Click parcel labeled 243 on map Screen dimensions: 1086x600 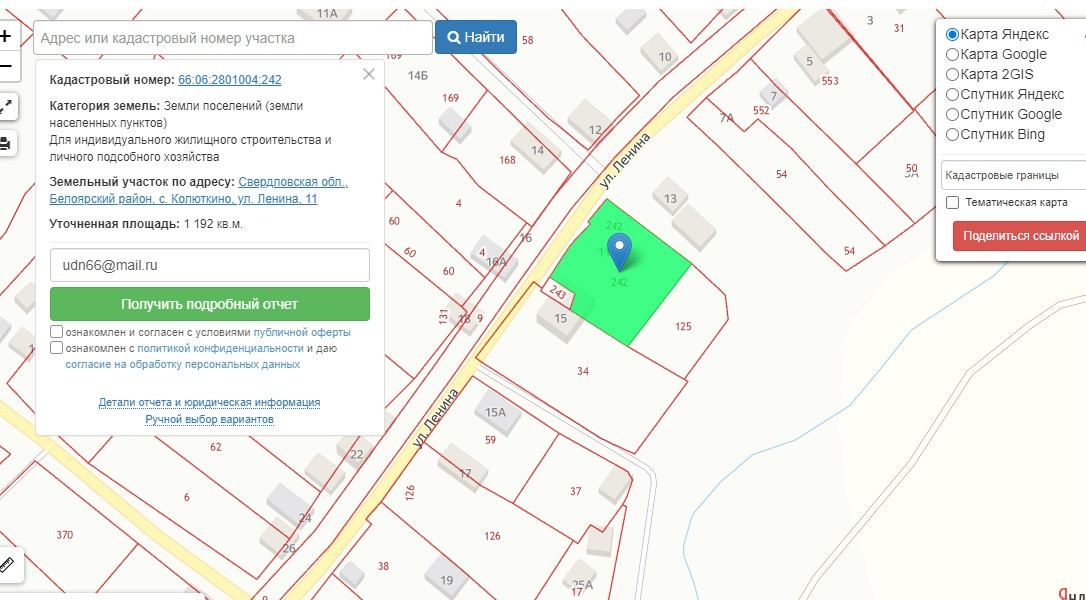pyautogui.click(x=558, y=292)
